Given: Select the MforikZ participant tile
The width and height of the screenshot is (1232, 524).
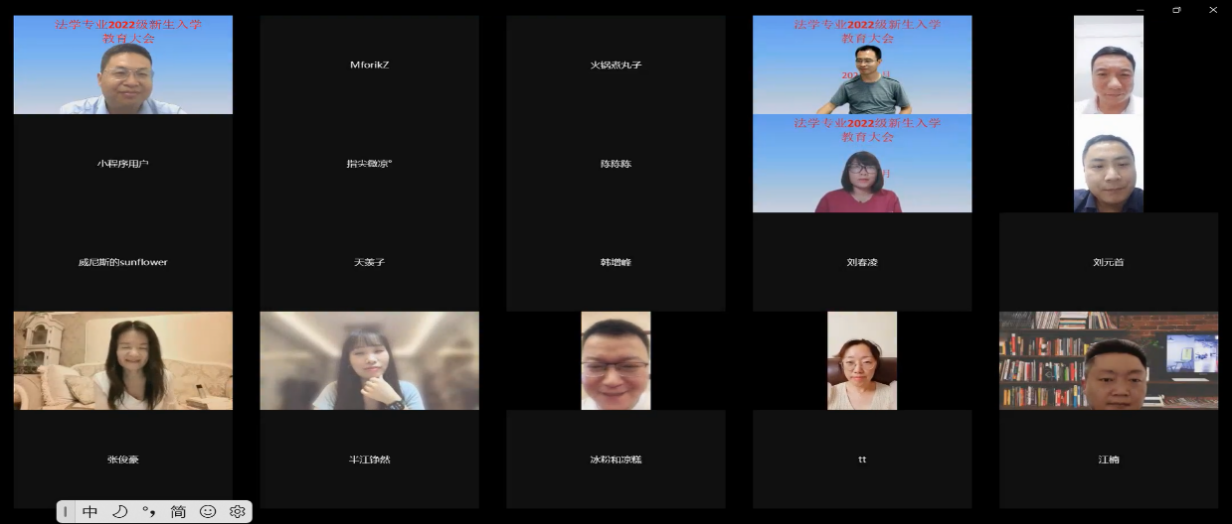Looking at the screenshot, I should click(369, 65).
